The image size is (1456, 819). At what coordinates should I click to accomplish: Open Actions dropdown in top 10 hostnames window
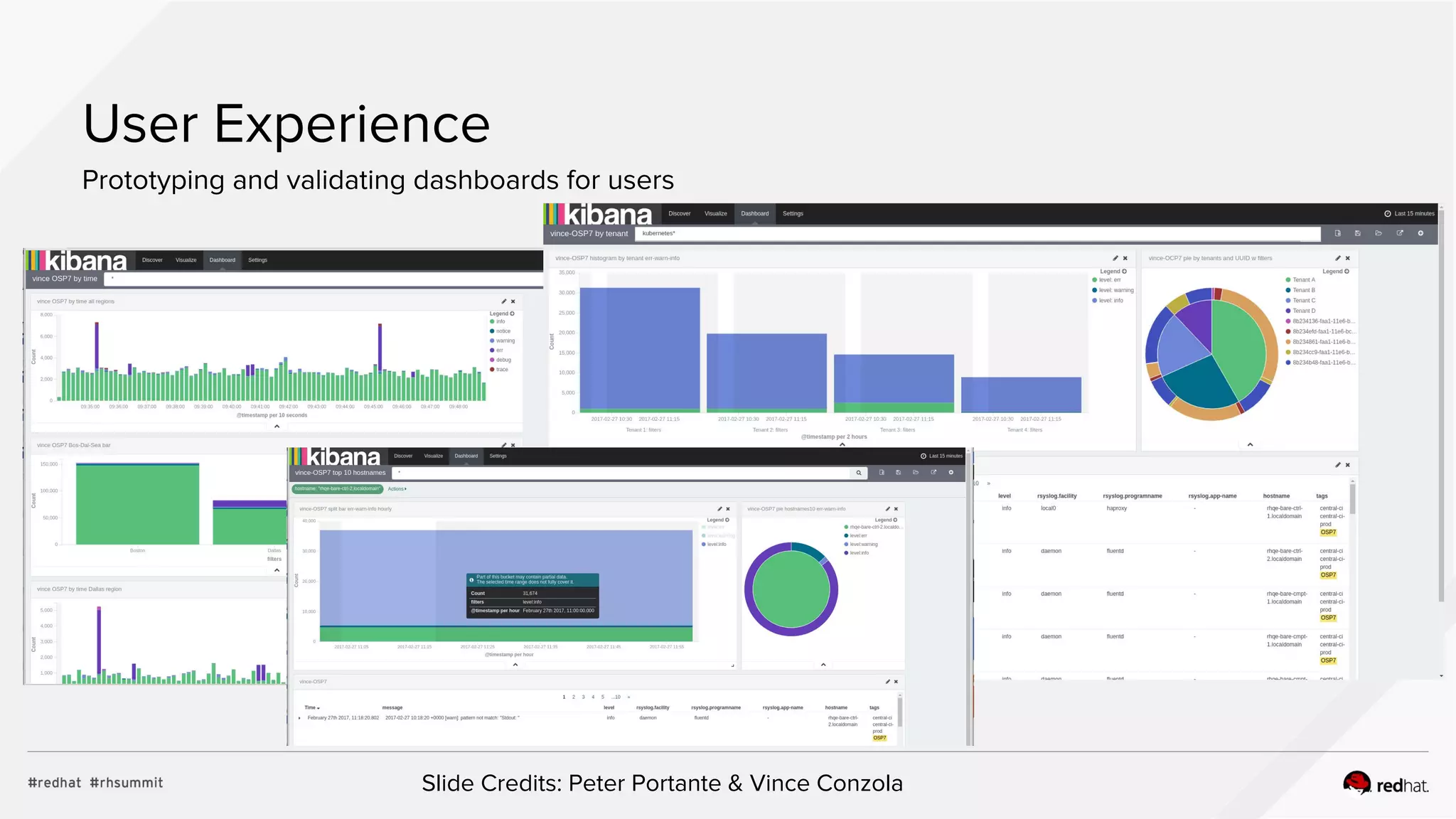[x=397, y=489]
